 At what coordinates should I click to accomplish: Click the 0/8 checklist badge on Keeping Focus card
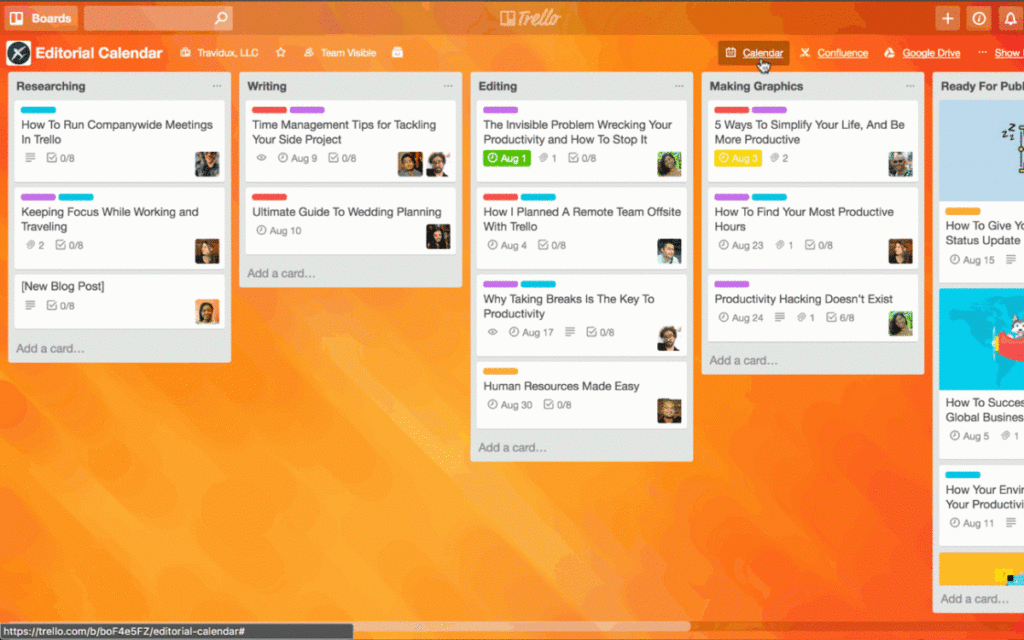click(69, 246)
